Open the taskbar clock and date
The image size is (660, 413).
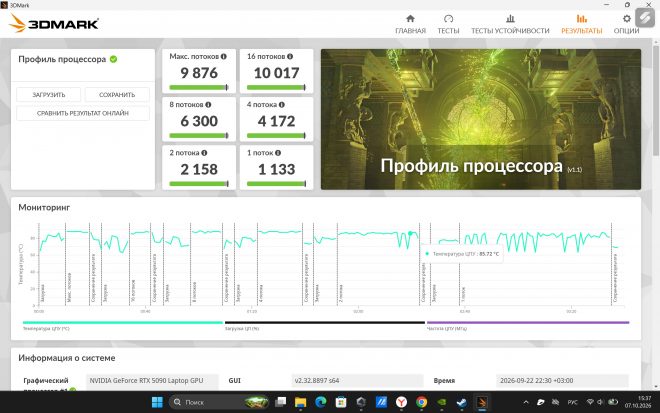point(638,402)
